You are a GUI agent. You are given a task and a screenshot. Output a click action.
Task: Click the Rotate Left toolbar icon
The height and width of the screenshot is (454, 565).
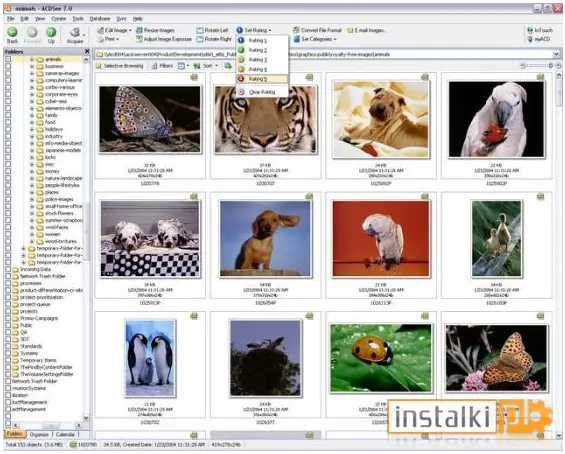[200, 30]
